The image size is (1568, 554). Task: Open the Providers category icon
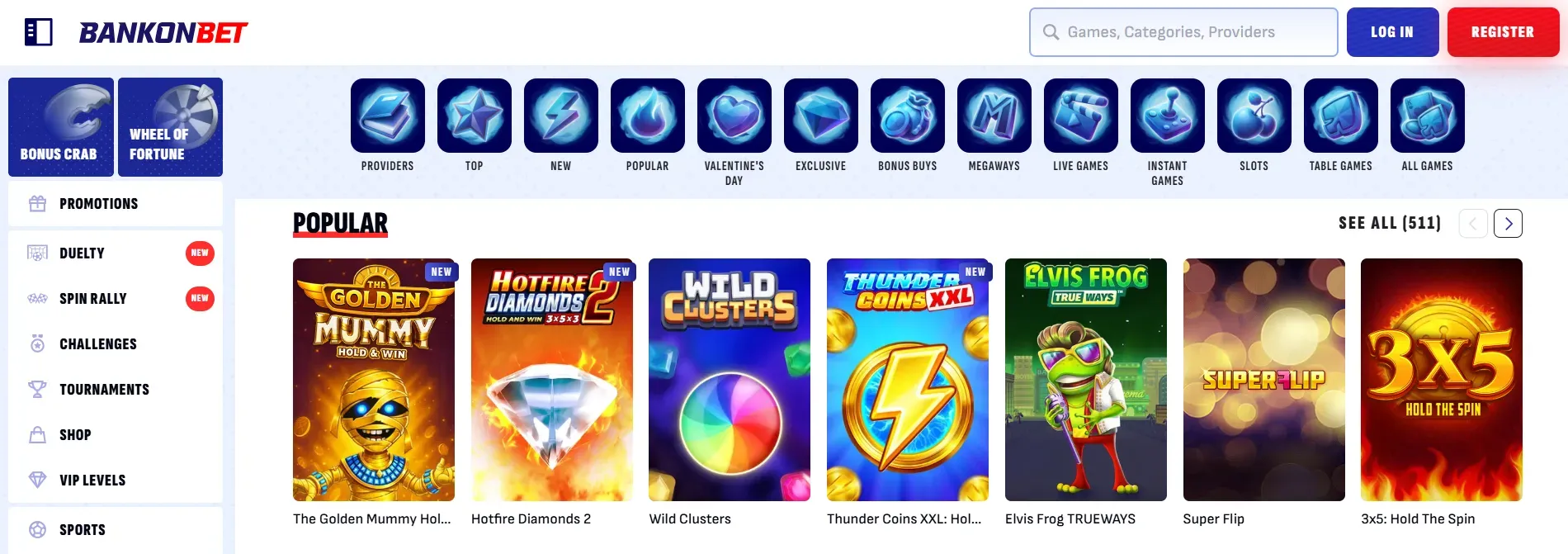tap(388, 116)
